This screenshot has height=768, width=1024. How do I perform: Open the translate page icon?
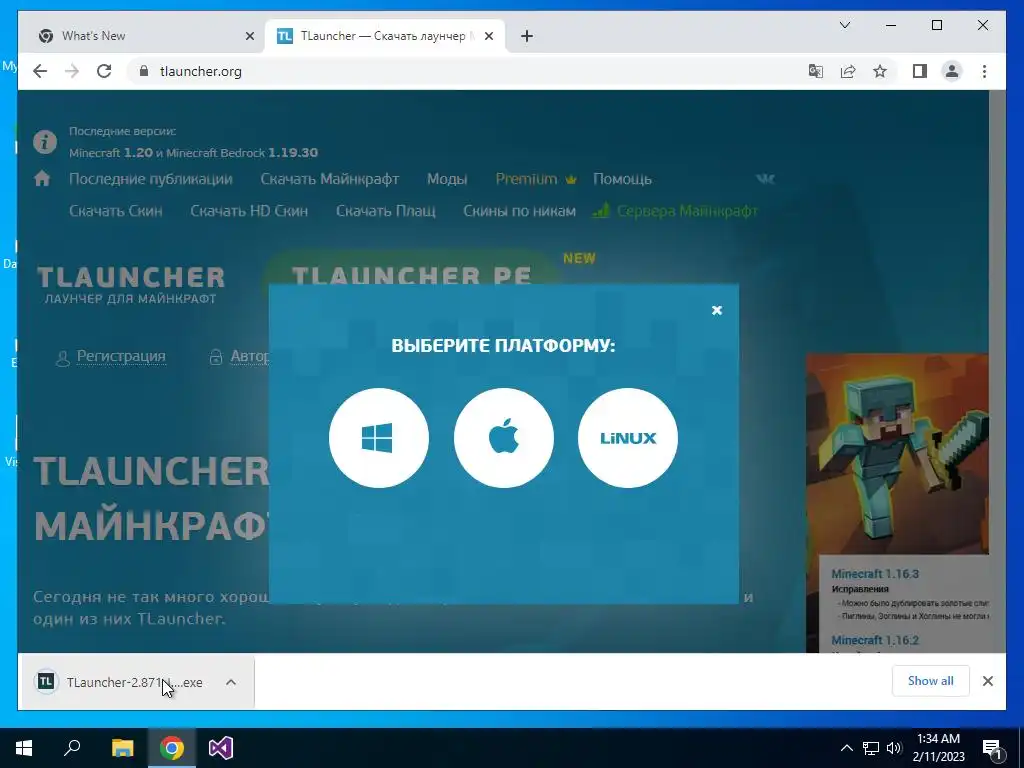(816, 71)
